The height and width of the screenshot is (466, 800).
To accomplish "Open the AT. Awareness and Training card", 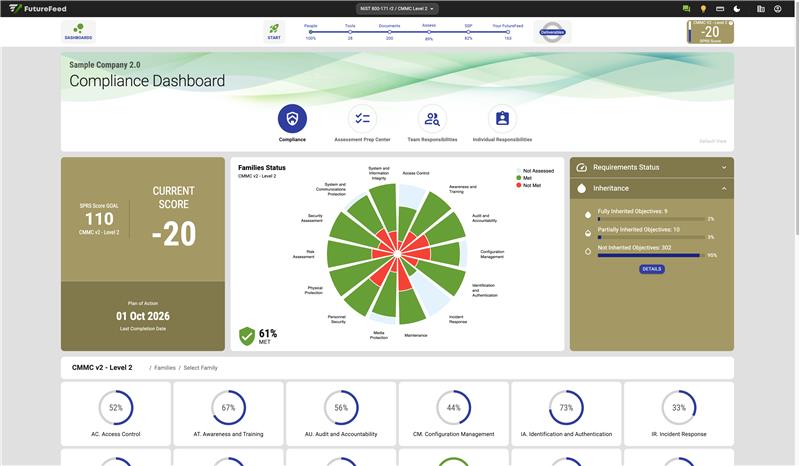I will click(228, 414).
